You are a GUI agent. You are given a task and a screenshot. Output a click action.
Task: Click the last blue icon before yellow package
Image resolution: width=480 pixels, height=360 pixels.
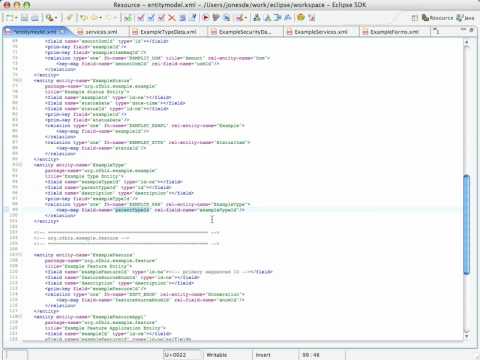tap(288, 18)
